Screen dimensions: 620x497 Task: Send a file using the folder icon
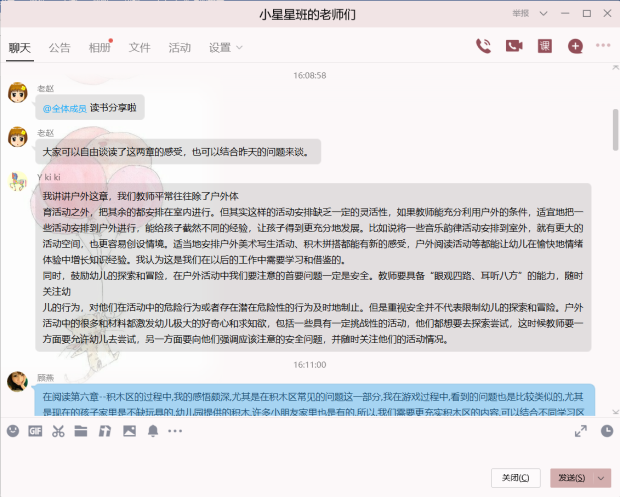pos(82,431)
